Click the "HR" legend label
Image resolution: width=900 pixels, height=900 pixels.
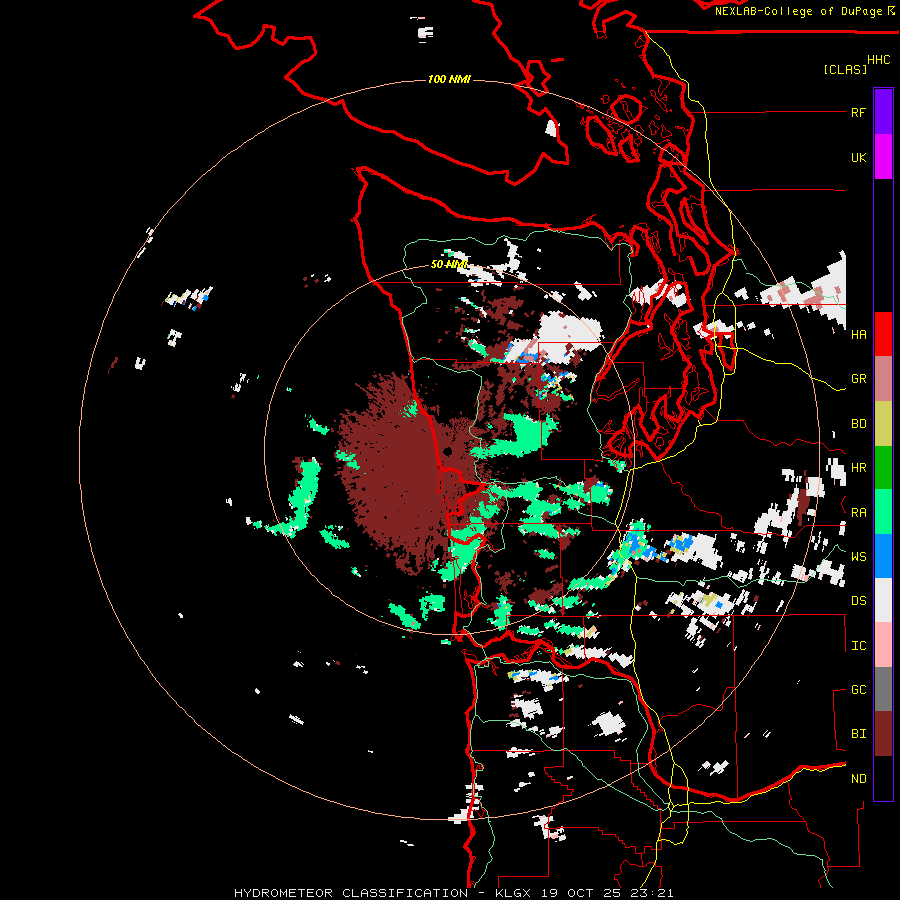tap(858, 468)
